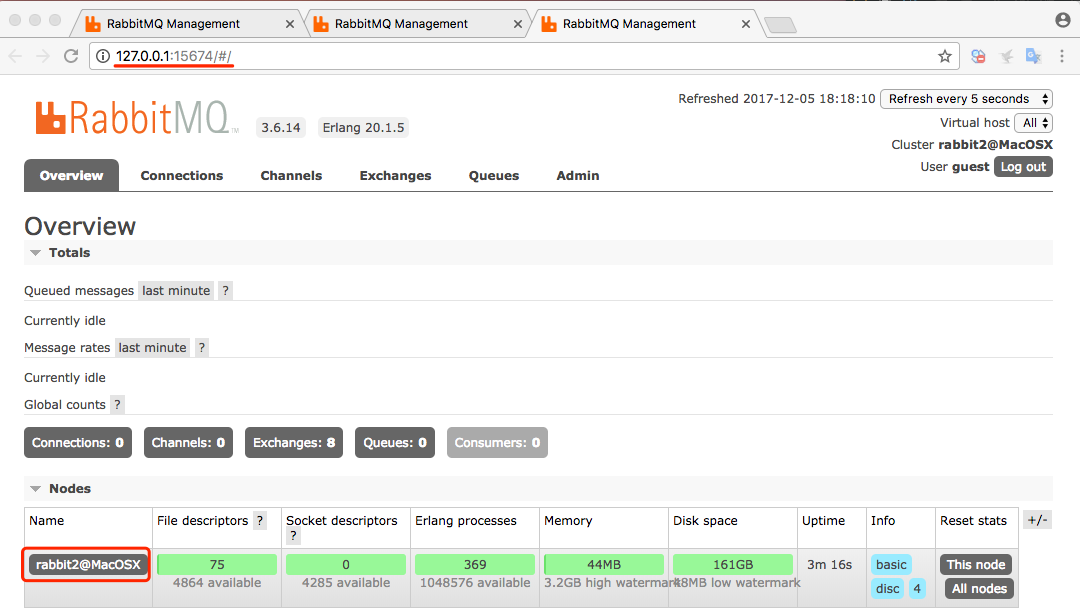This screenshot has width=1080, height=613.
Task: Click the RabbitMQ logo
Action: 136,118
